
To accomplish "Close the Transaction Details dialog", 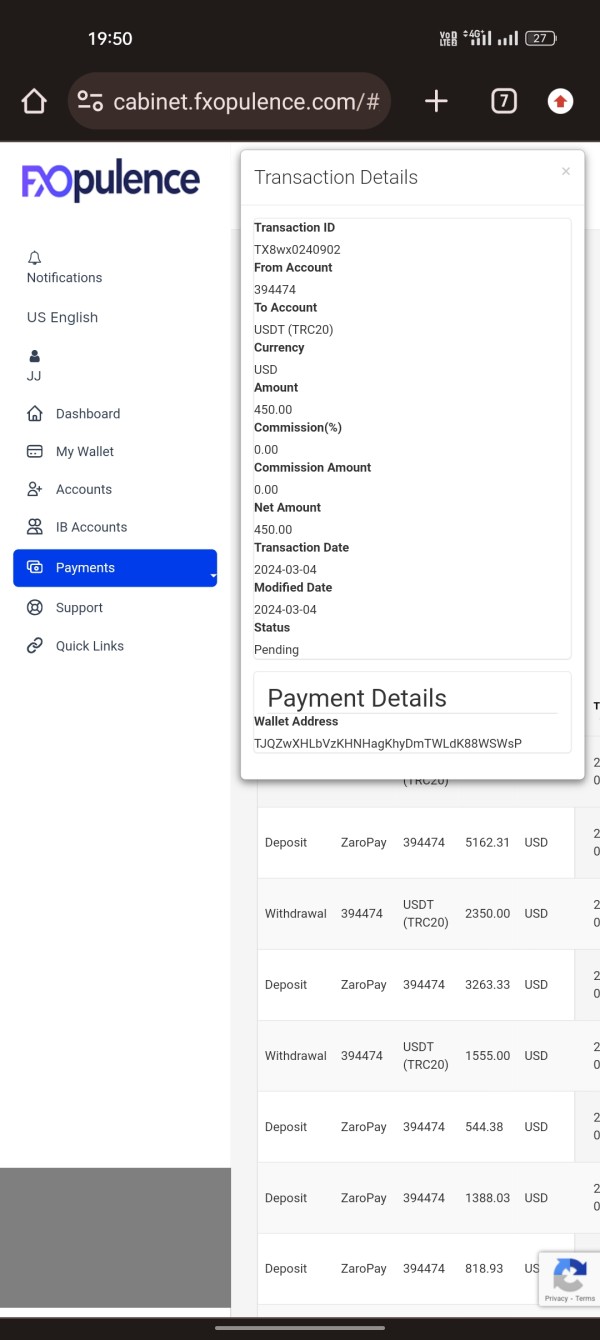I will pos(566,171).
